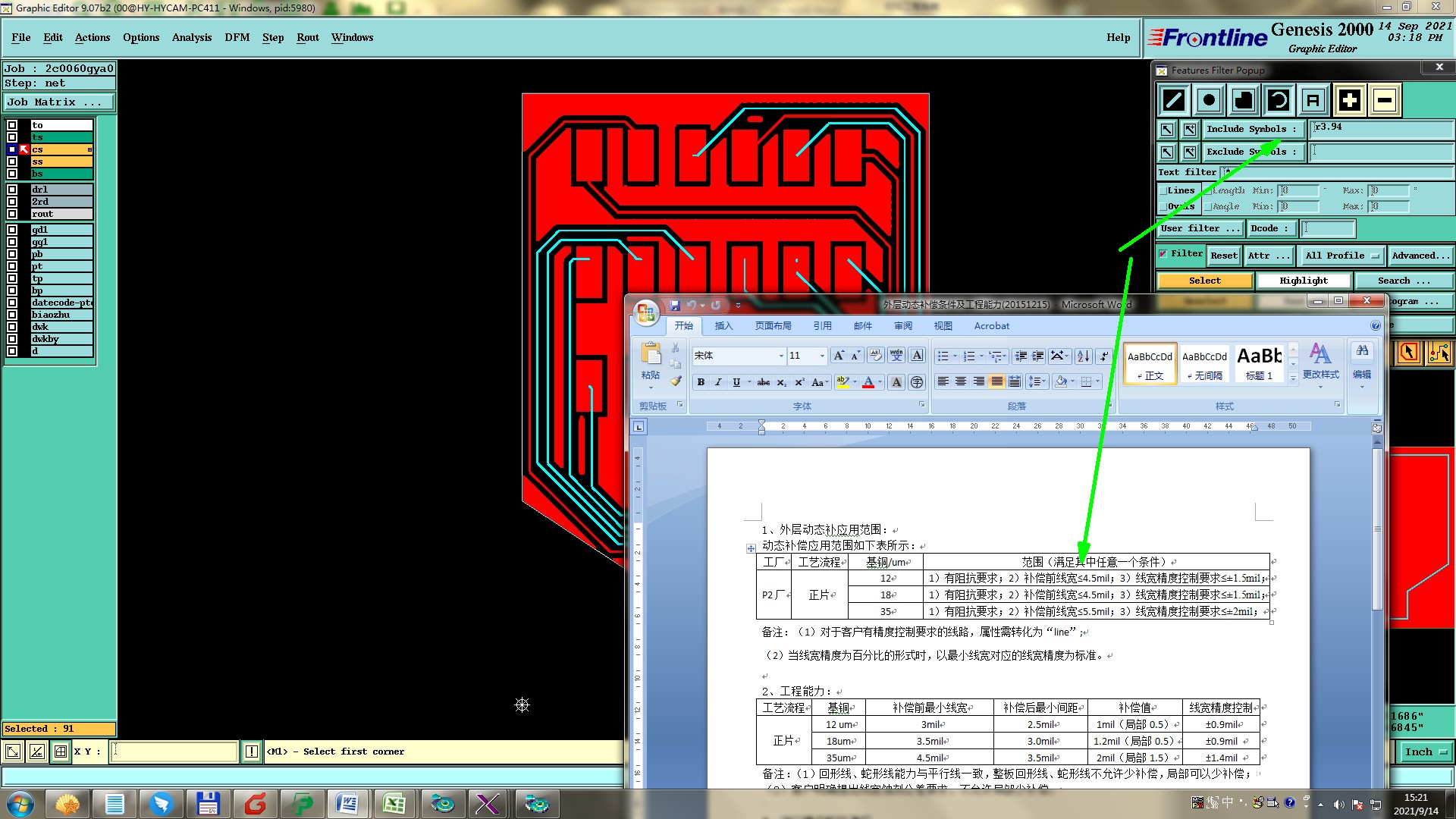Viewport: 1456px width, 819px height.
Task: Click the Include Symbols input field
Action: pyautogui.click(x=1380, y=128)
